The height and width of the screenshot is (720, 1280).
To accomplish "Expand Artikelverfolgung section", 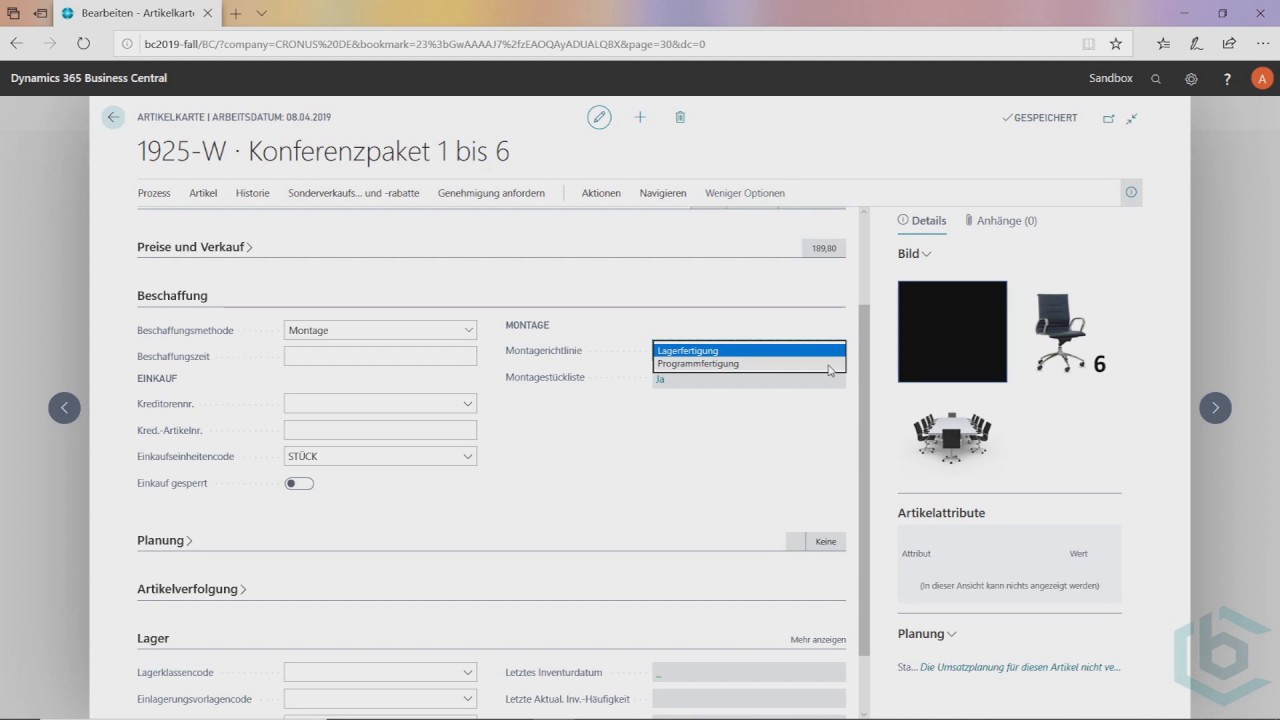I will point(191,589).
